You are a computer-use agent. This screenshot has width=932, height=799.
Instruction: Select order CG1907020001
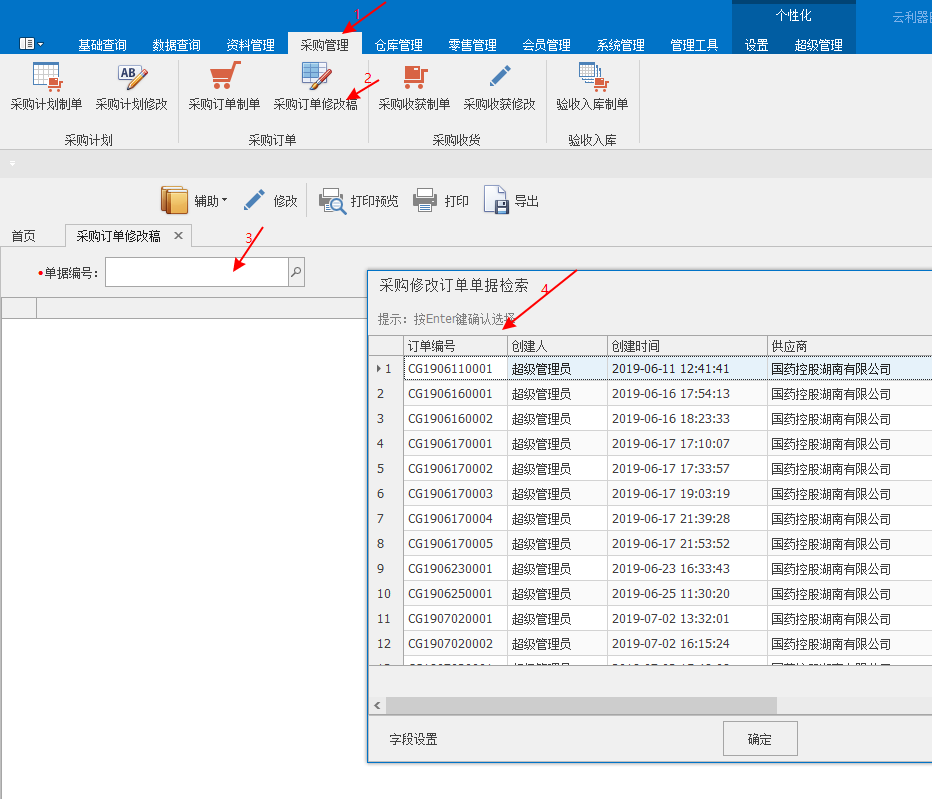(450, 618)
